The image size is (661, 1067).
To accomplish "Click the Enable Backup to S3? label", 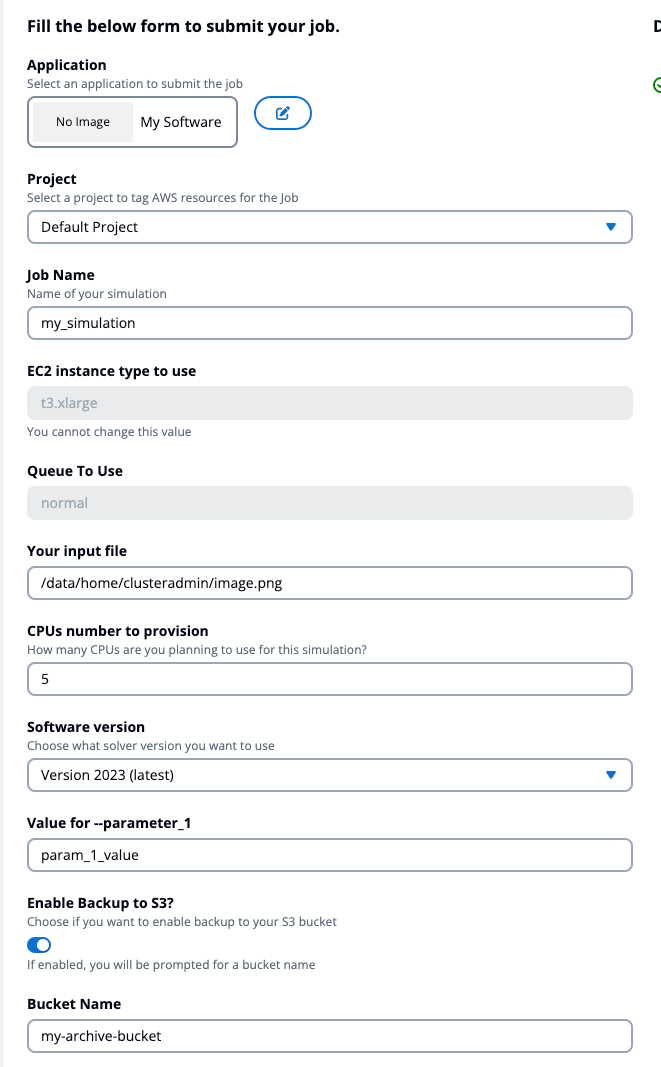I will tap(100, 903).
